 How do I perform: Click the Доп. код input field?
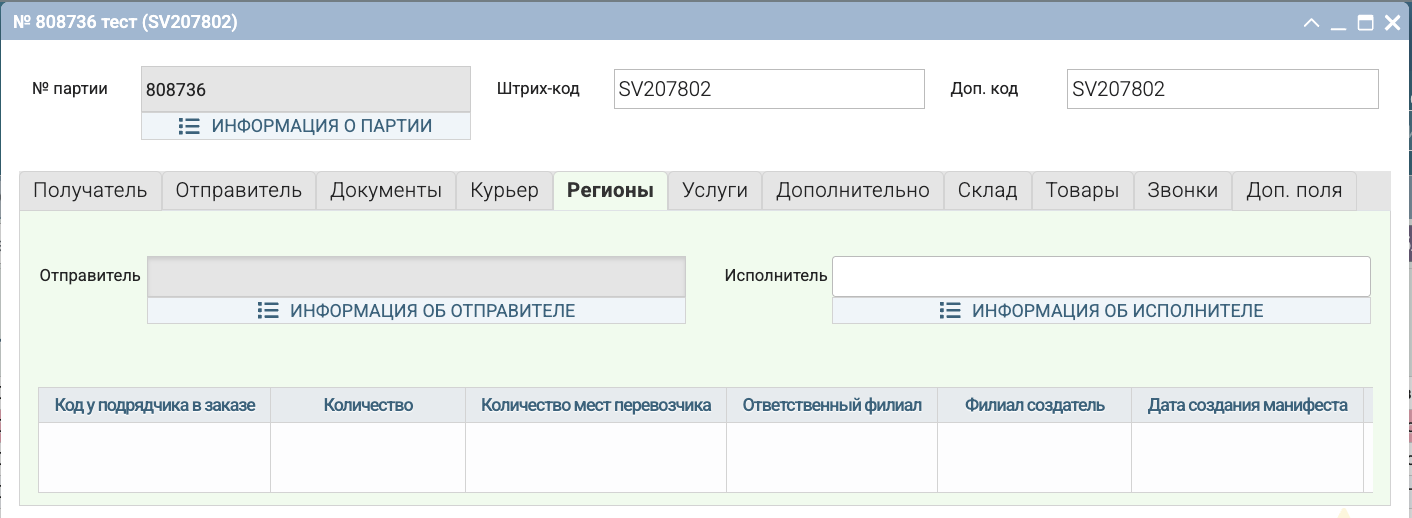coord(1222,89)
